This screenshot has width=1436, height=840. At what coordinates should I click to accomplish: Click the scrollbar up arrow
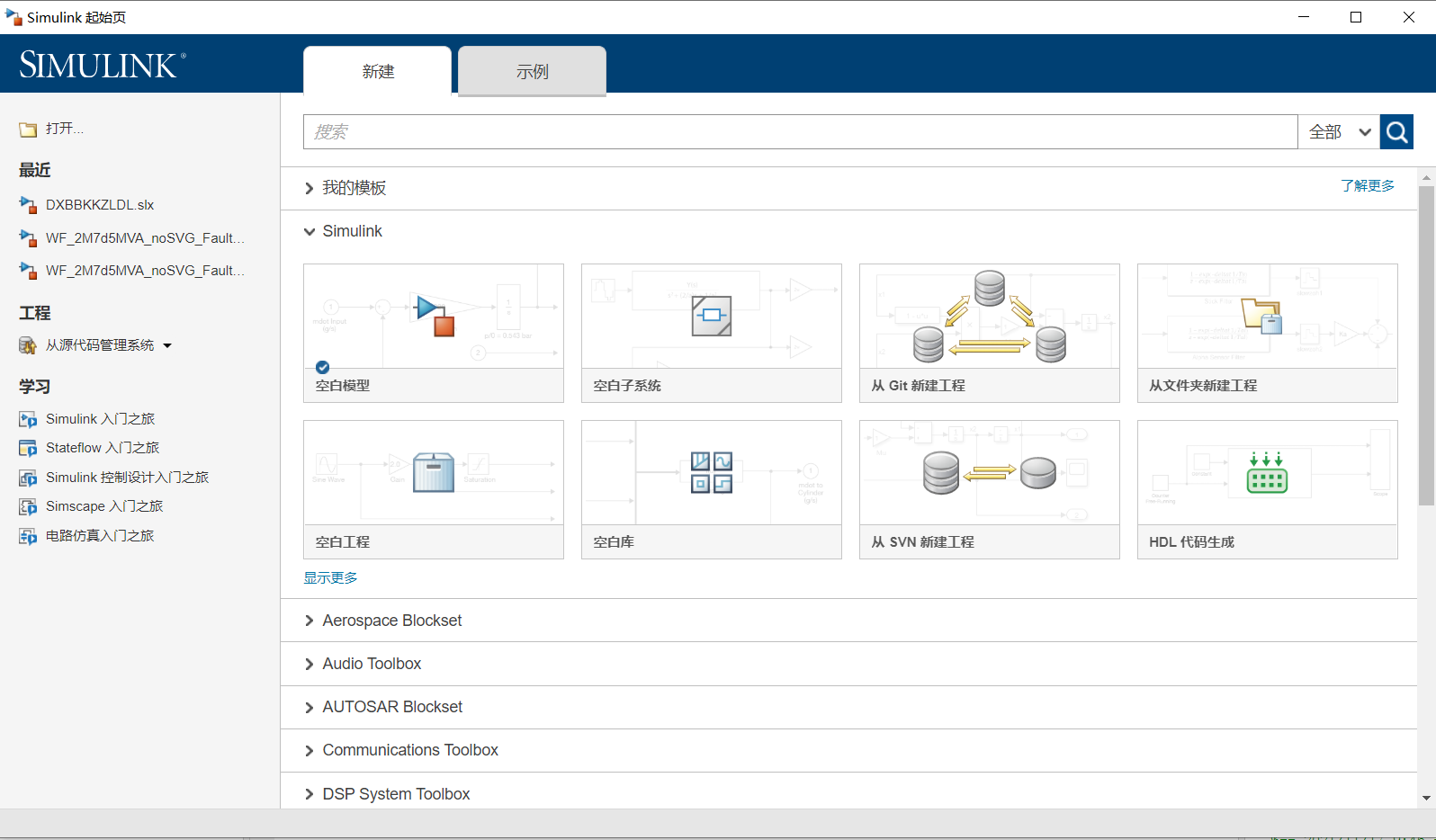click(1426, 177)
